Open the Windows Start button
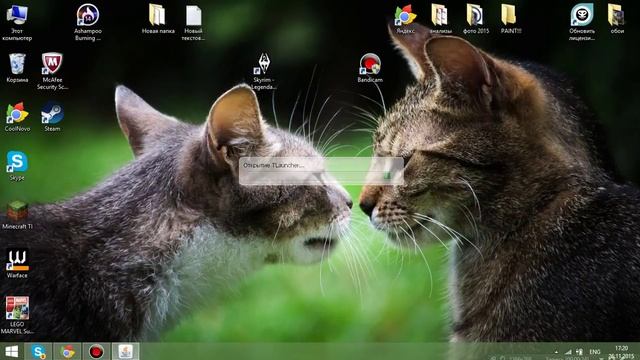The width and height of the screenshot is (640, 360). click(x=11, y=351)
